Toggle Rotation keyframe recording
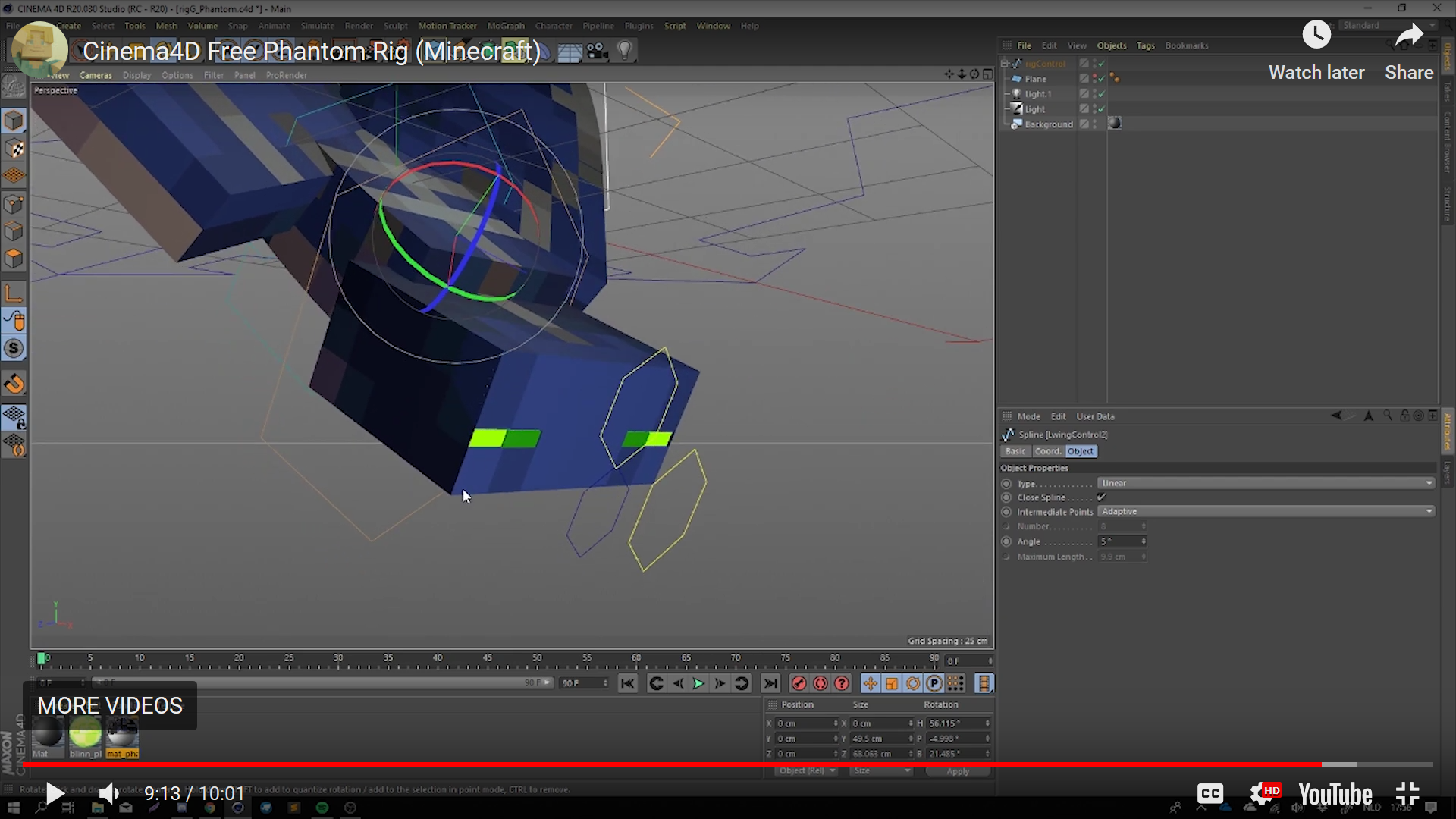Viewport: 1456px width, 819px height. click(913, 683)
